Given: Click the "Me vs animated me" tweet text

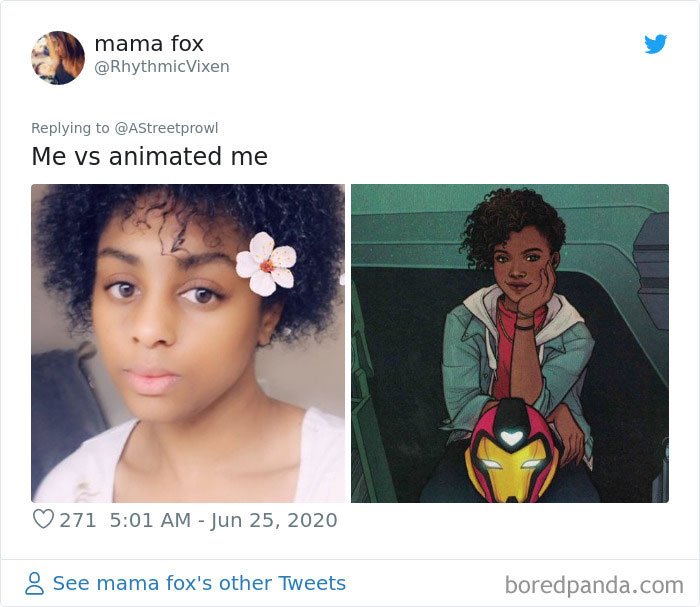Looking at the screenshot, I should (x=149, y=157).
